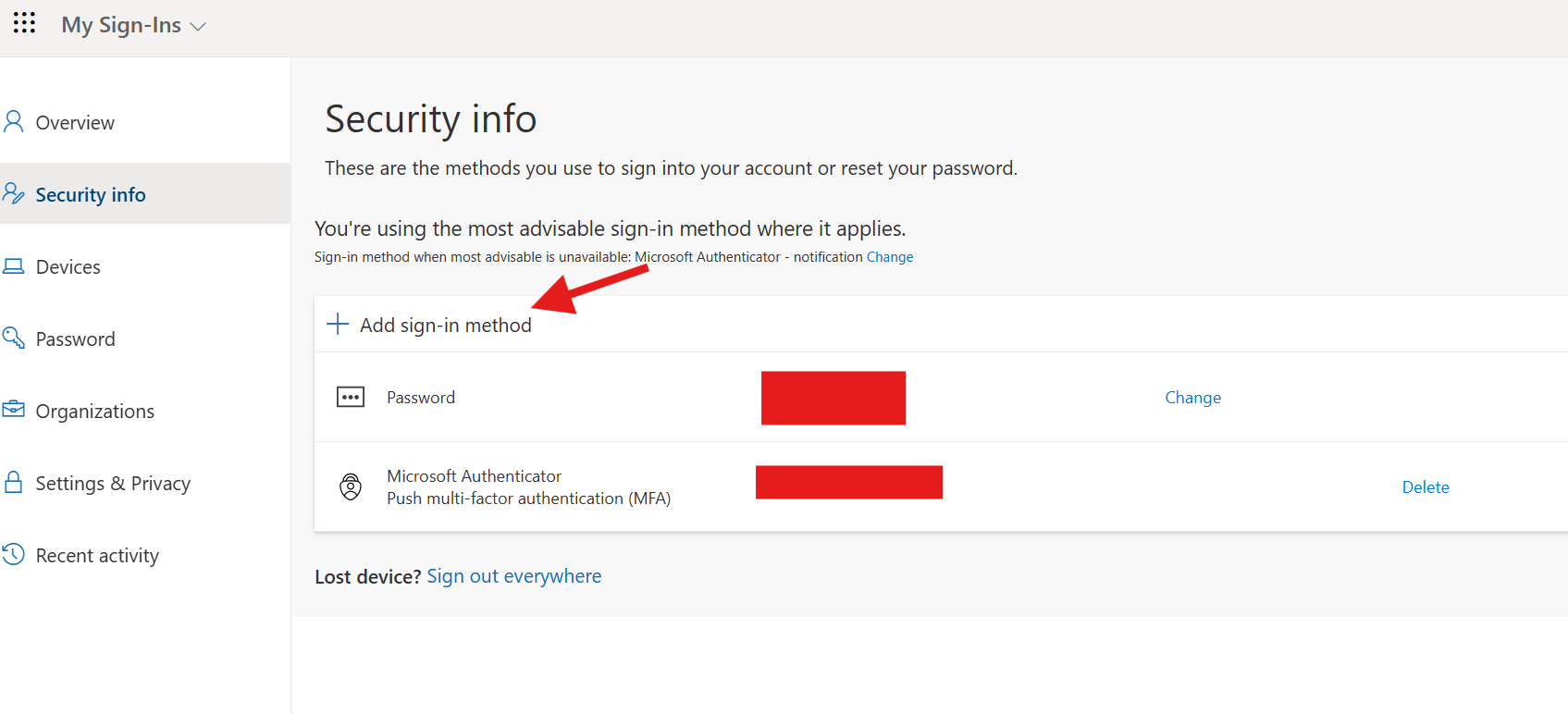Click the Password key icon in sidebar

click(x=13, y=338)
